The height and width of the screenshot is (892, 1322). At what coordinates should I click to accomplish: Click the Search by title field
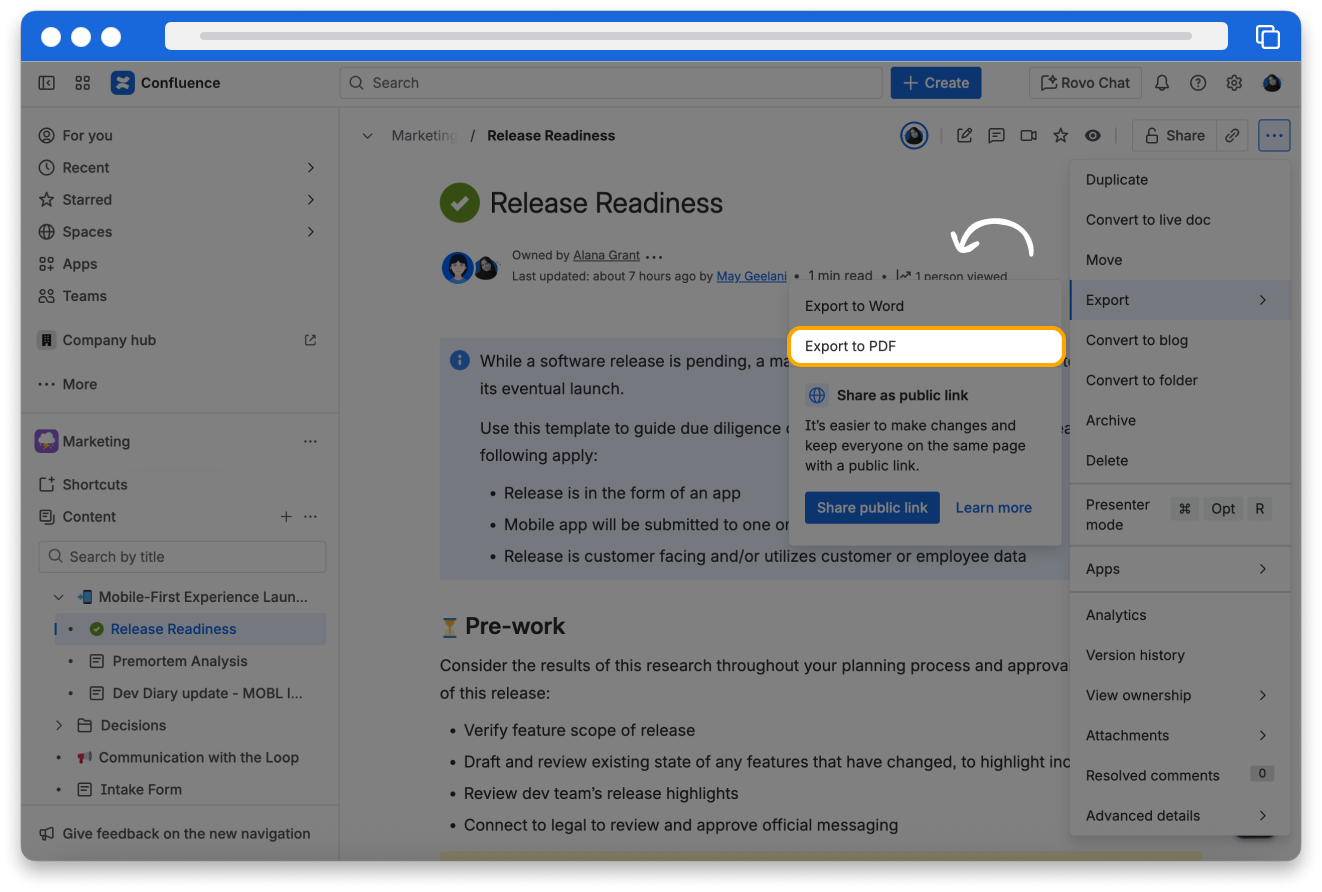coord(182,557)
